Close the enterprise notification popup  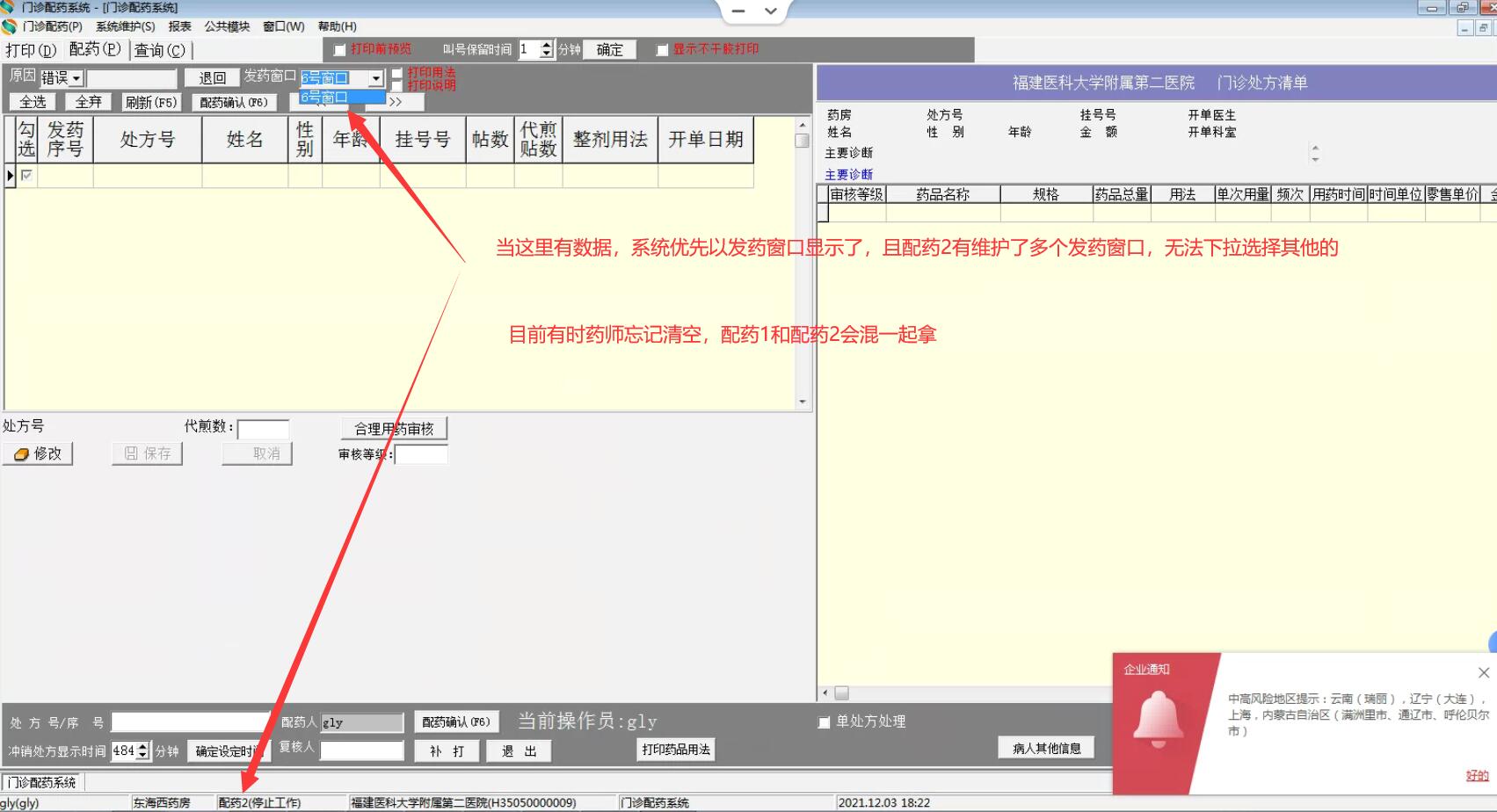(1484, 672)
